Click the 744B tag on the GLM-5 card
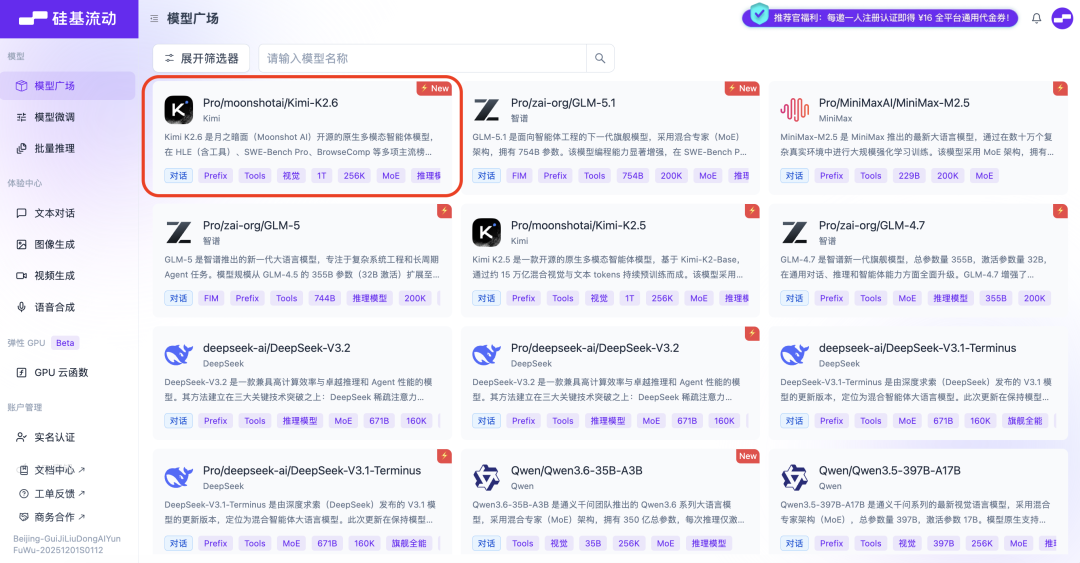The image size is (1080, 563). click(324, 298)
